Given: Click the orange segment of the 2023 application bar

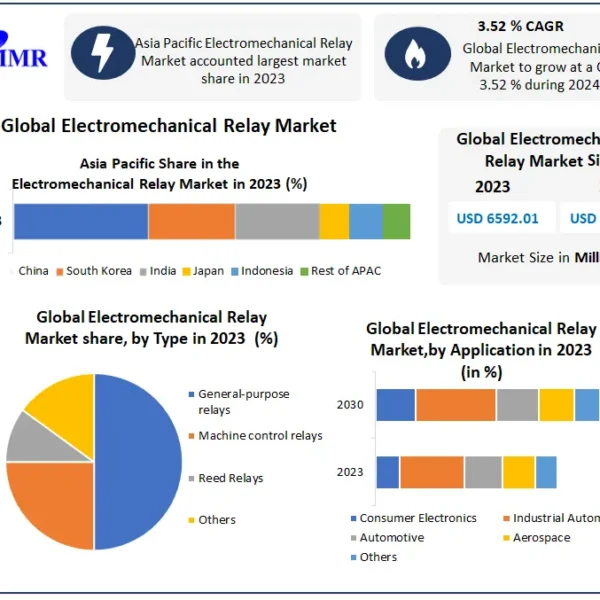Looking at the screenshot, I should 432,472.
